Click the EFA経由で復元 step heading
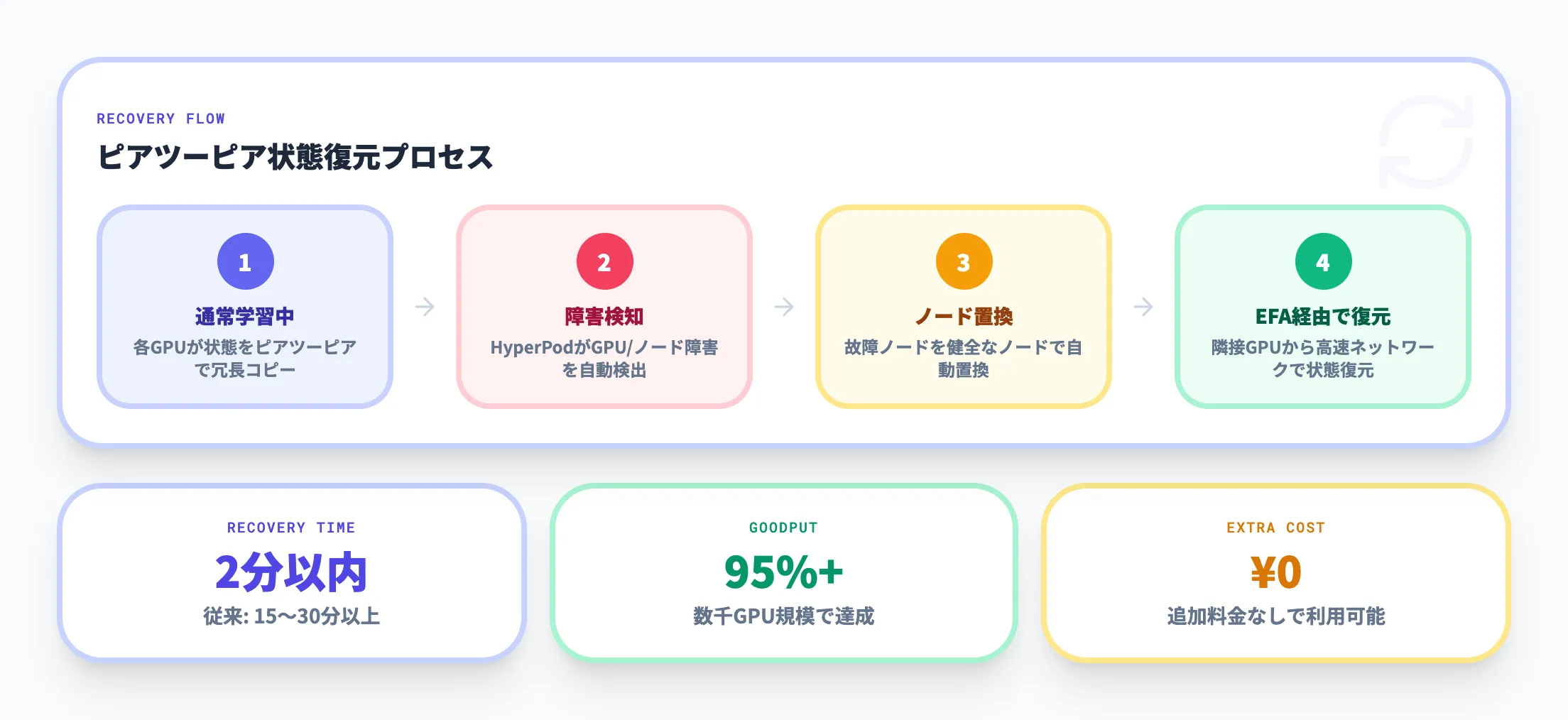 (x=1323, y=317)
